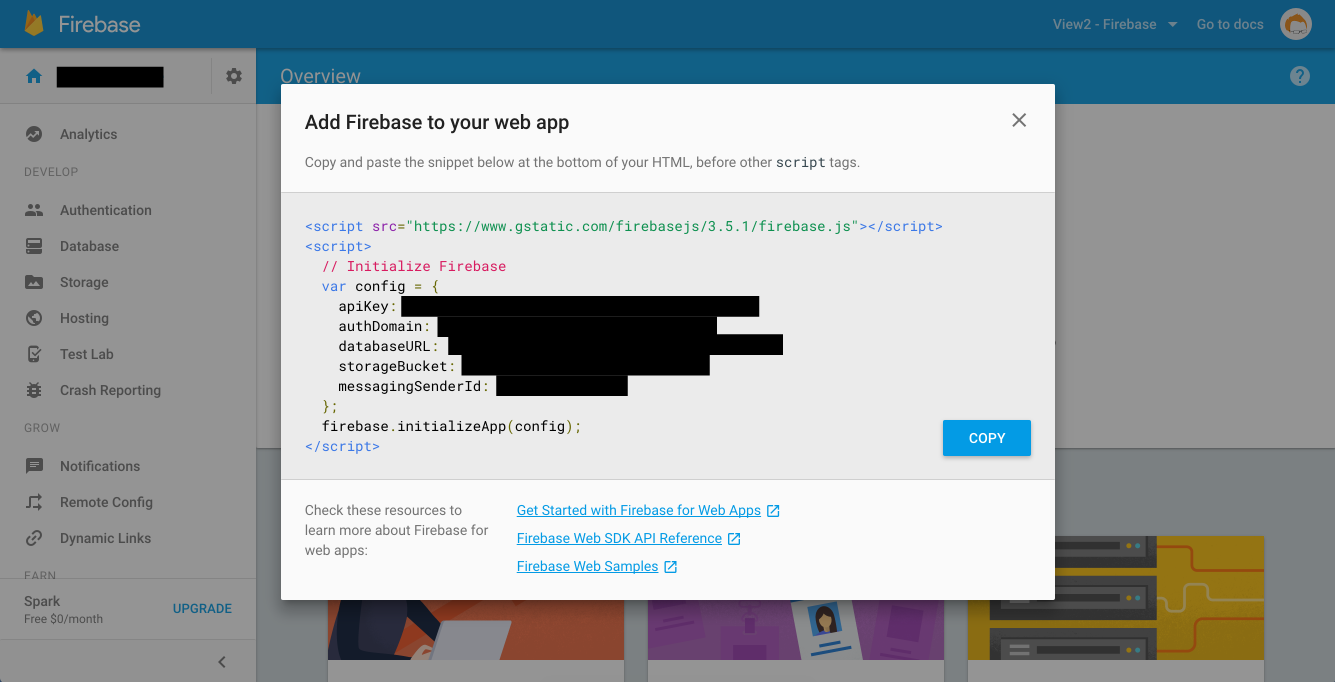
Task: Click the help question mark icon
Action: pos(1300,76)
